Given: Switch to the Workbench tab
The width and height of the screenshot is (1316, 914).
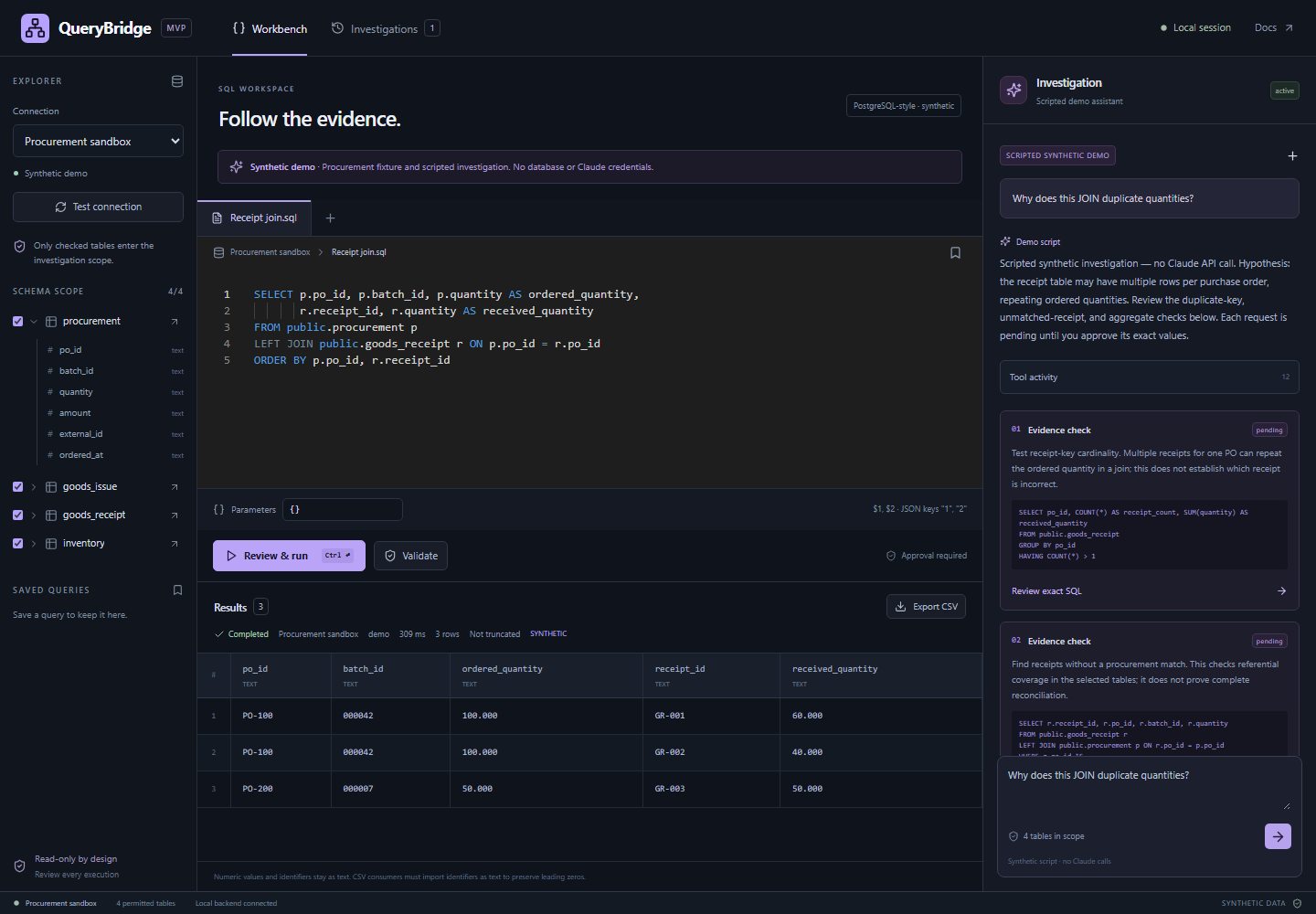Looking at the screenshot, I should pos(270,29).
